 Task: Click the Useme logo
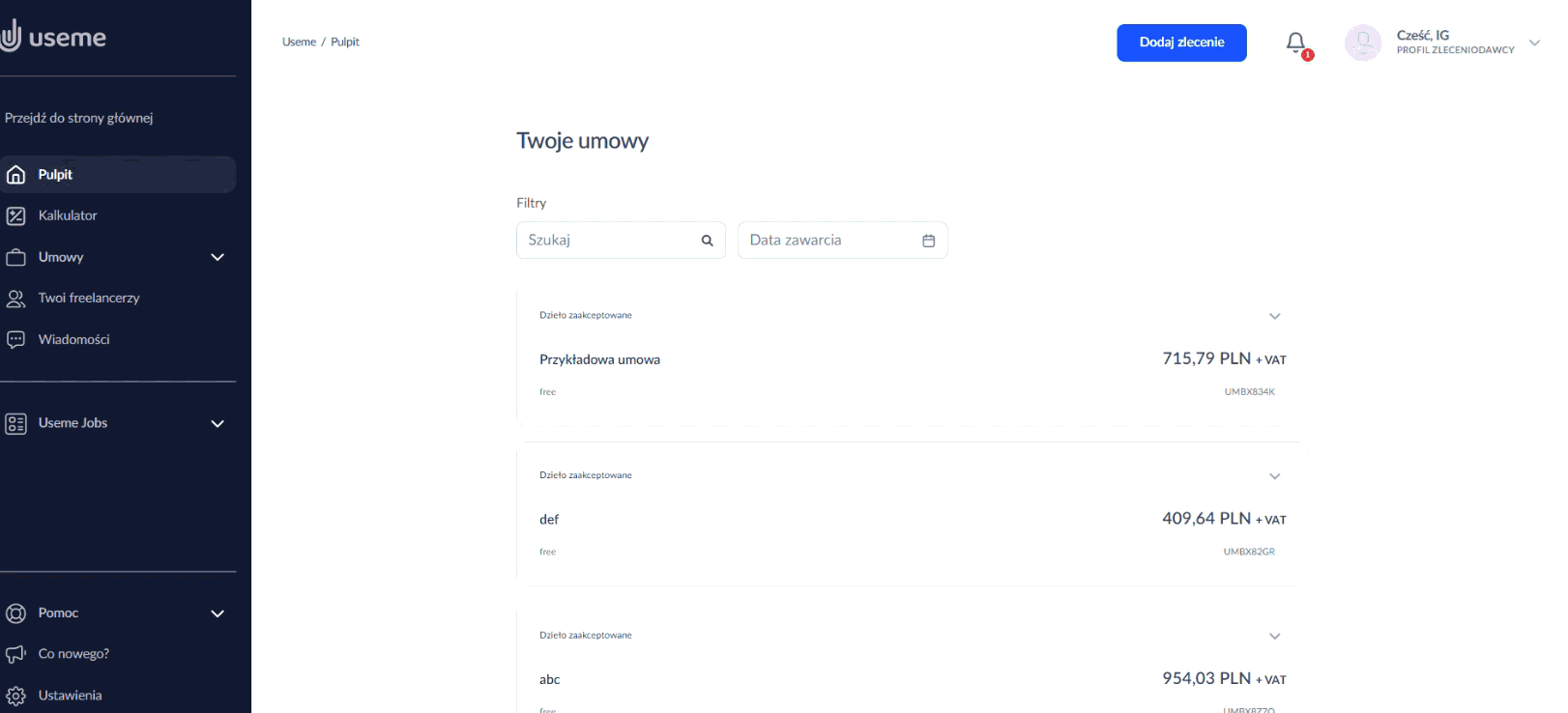coord(54,37)
